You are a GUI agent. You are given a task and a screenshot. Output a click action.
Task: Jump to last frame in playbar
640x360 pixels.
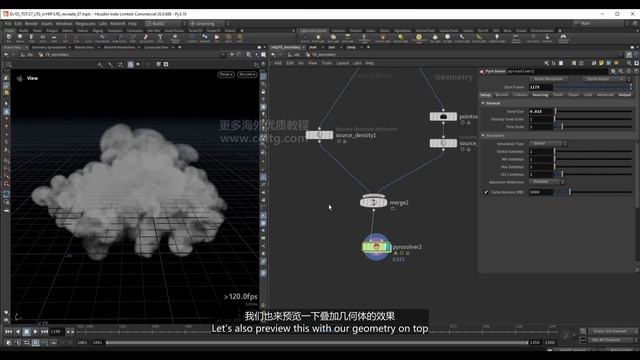tap(44, 332)
